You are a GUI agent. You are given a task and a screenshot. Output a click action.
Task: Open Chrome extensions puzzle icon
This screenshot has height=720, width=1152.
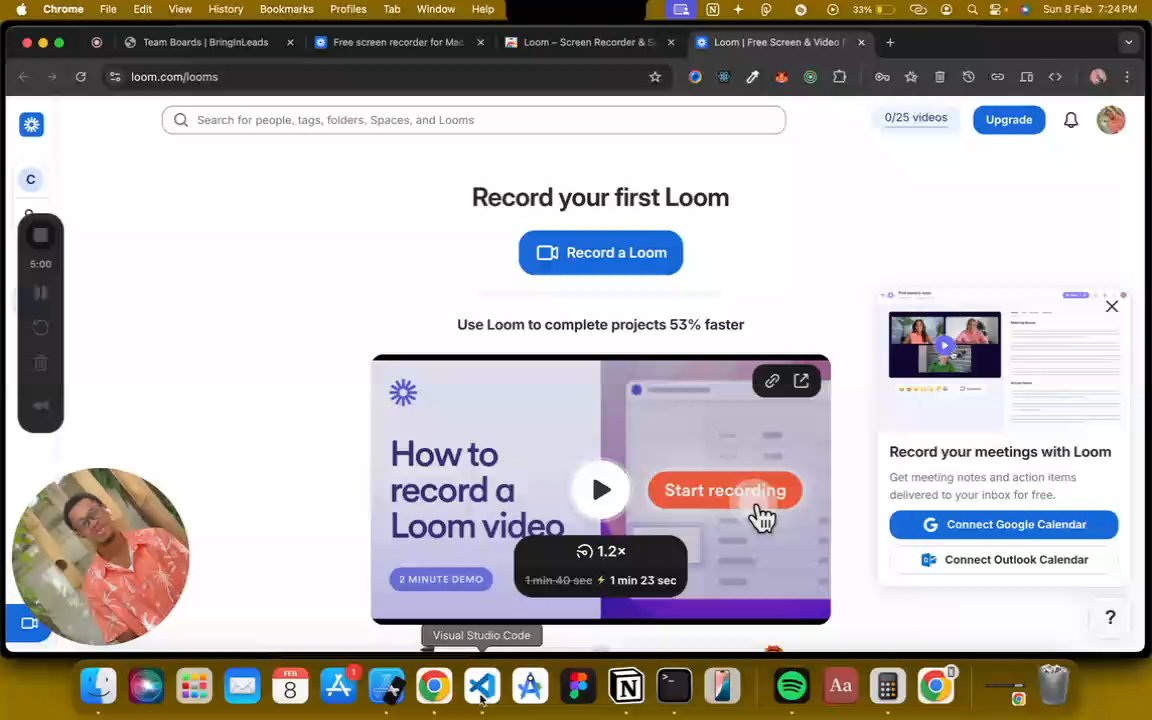pyautogui.click(x=839, y=76)
